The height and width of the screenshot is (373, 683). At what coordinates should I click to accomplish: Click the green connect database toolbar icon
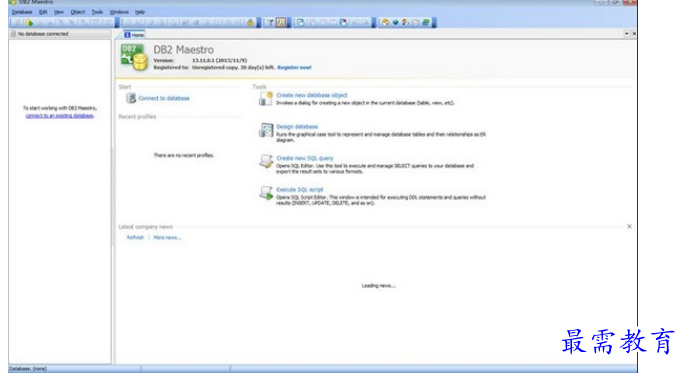coord(29,22)
